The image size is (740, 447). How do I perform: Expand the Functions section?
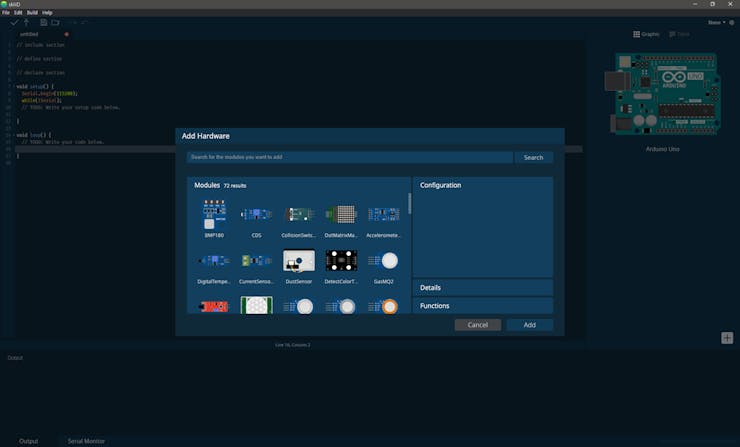(x=483, y=306)
